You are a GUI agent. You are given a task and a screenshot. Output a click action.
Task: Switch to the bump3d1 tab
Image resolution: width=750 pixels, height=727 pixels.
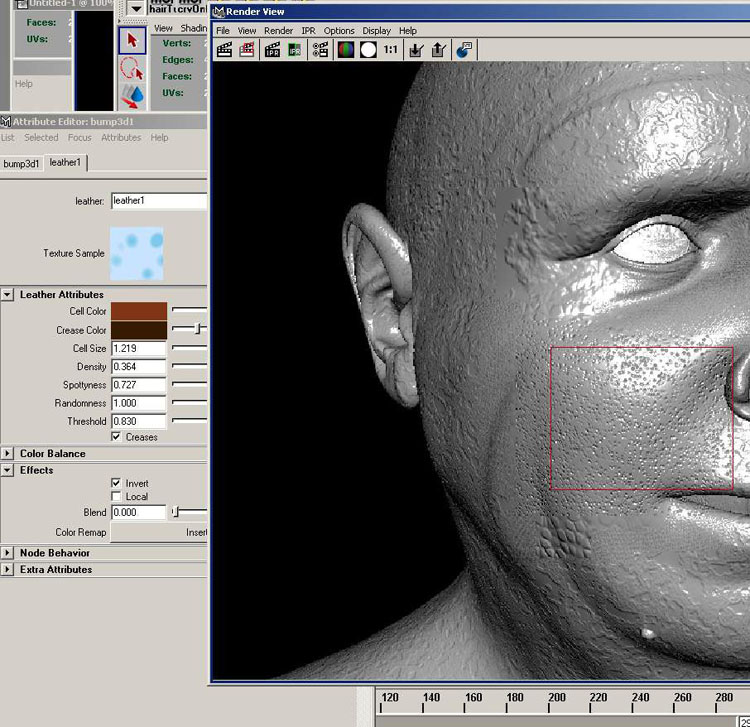[x=21, y=163]
